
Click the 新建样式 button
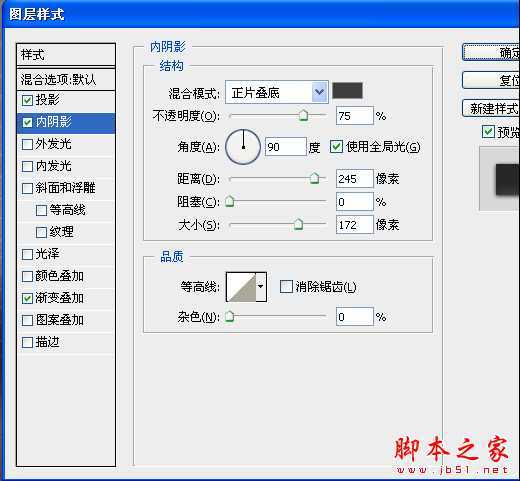coord(491,108)
